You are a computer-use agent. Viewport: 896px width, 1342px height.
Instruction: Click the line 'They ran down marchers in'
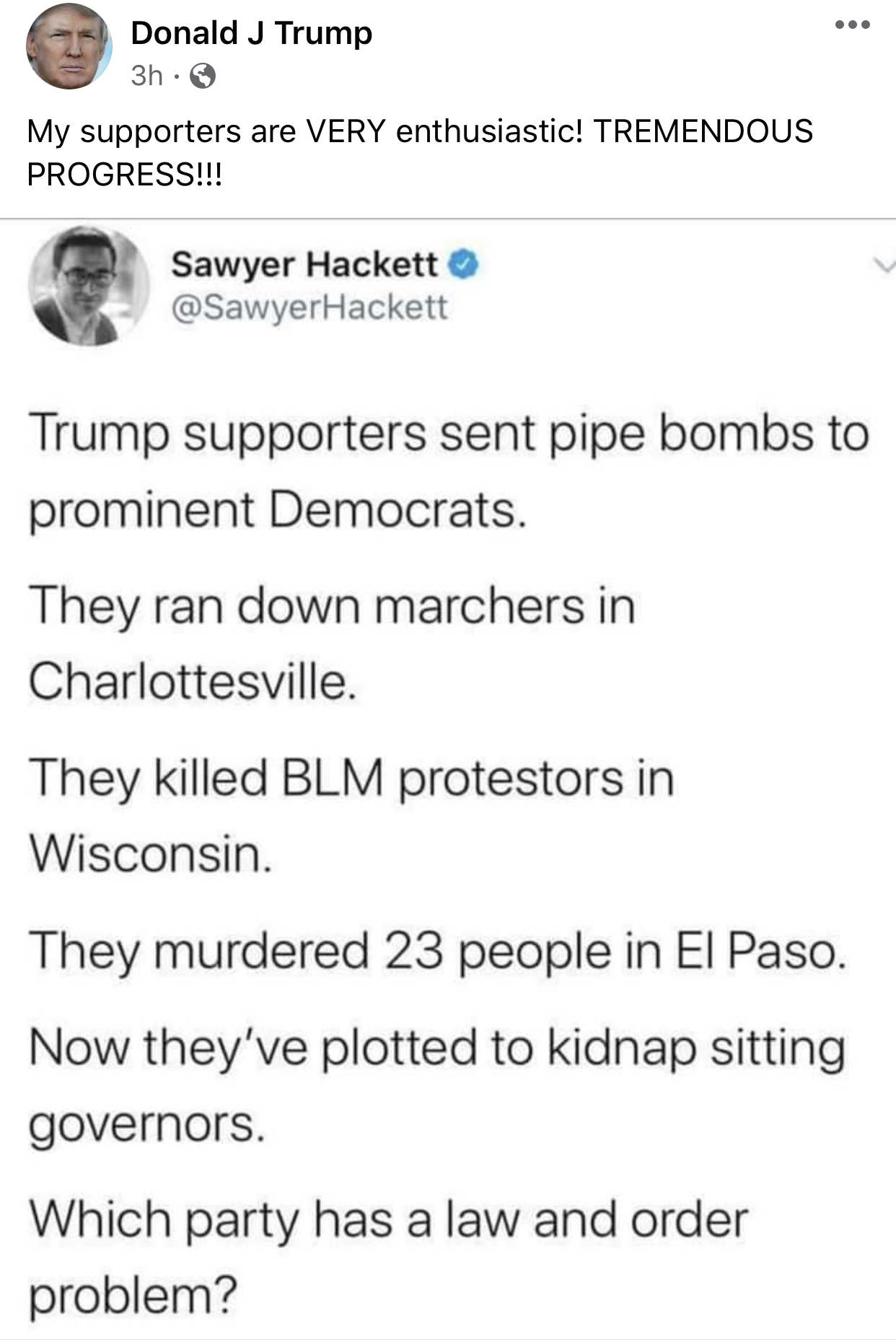coord(332,606)
